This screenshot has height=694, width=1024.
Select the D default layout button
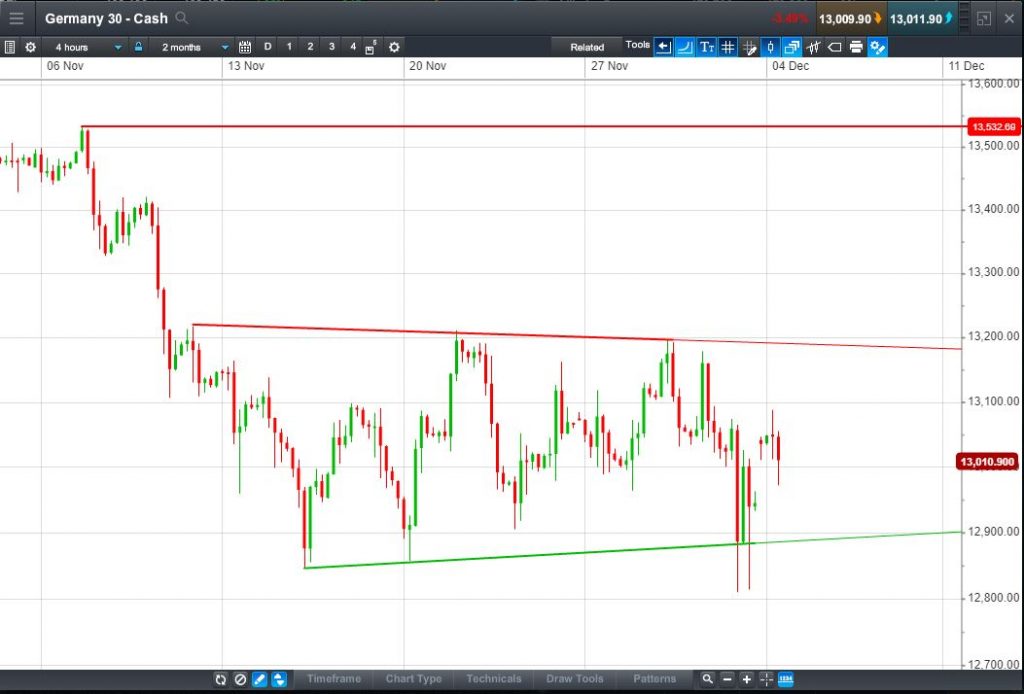tap(267, 46)
